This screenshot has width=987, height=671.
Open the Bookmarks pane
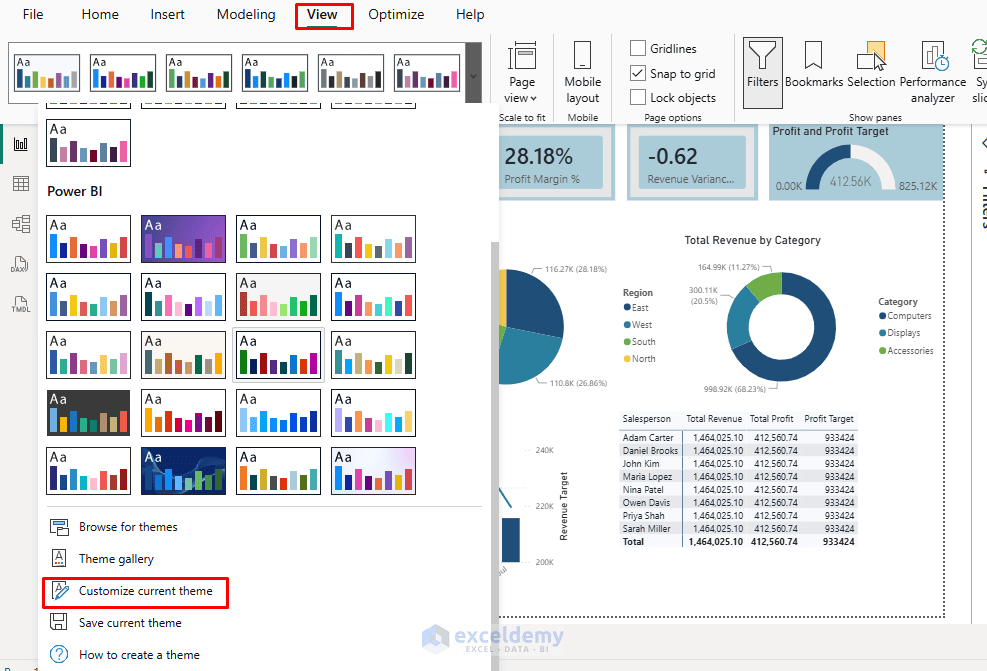click(x=813, y=65)
